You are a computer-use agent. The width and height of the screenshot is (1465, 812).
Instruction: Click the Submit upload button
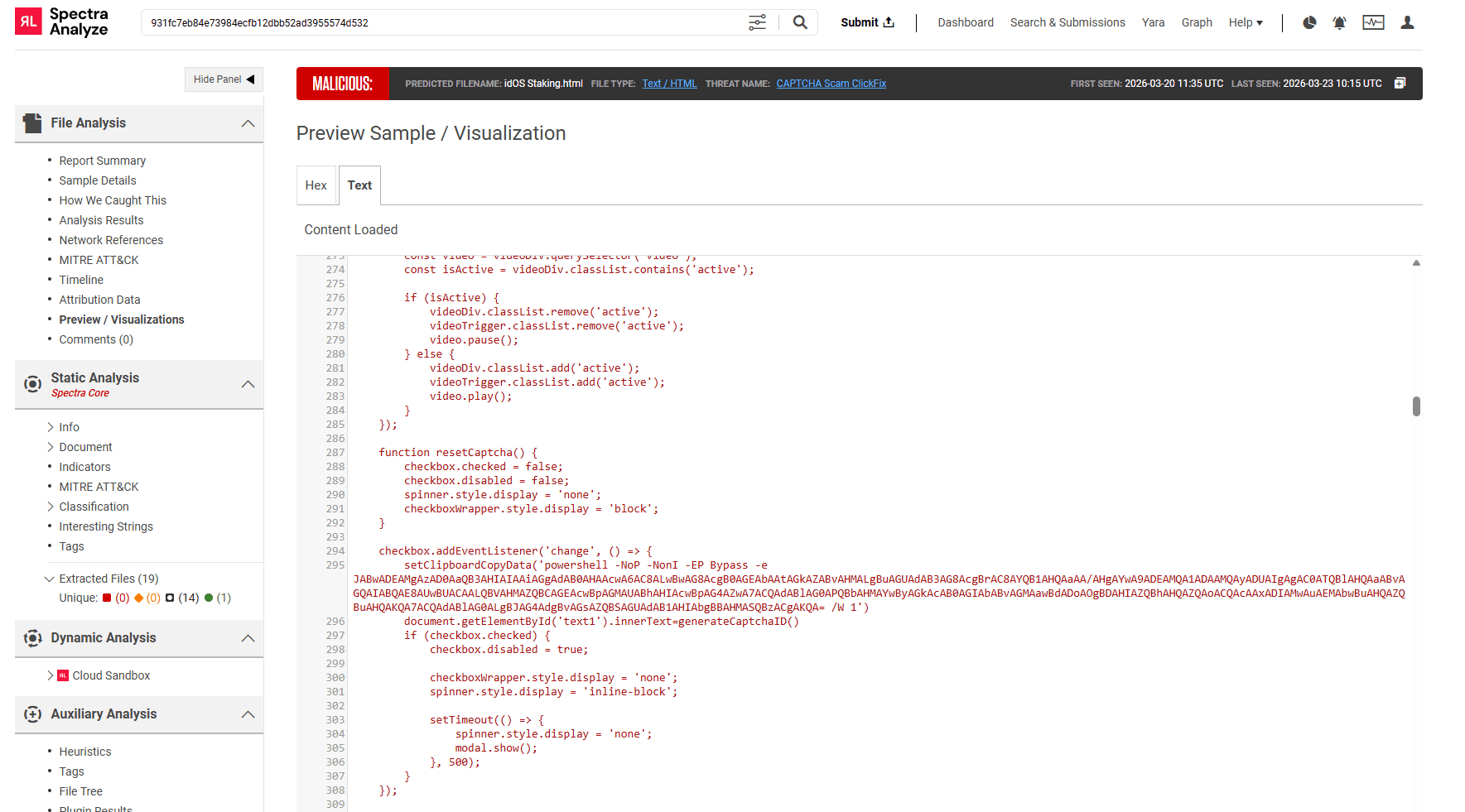click(866, 22)
